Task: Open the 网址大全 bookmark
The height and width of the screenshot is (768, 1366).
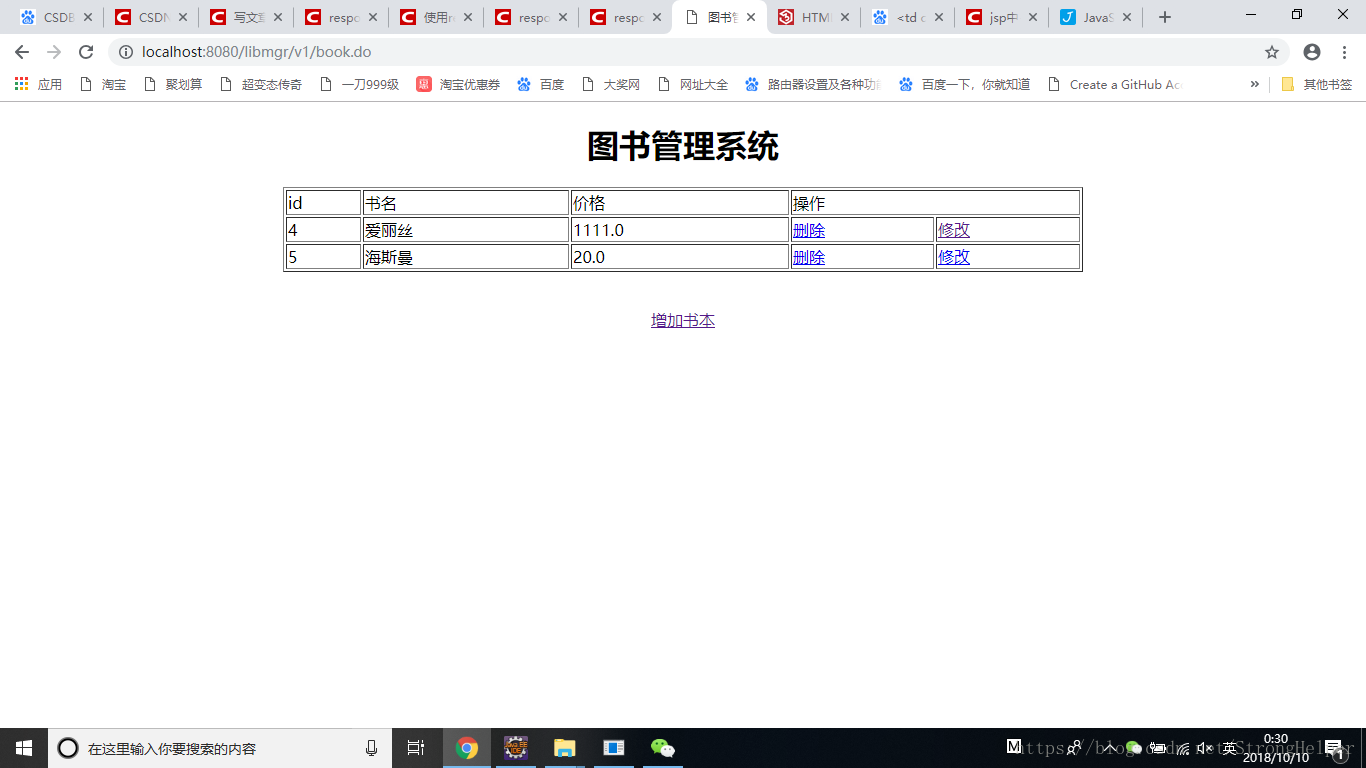Action: click(692, 85)
